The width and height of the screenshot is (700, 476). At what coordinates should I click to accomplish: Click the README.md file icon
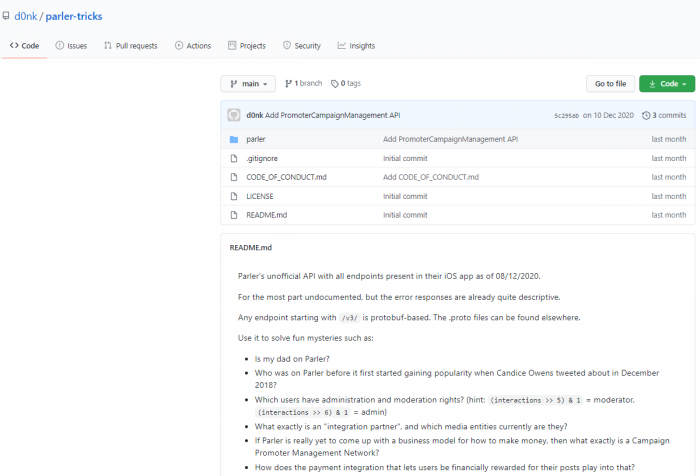[234, 215]
